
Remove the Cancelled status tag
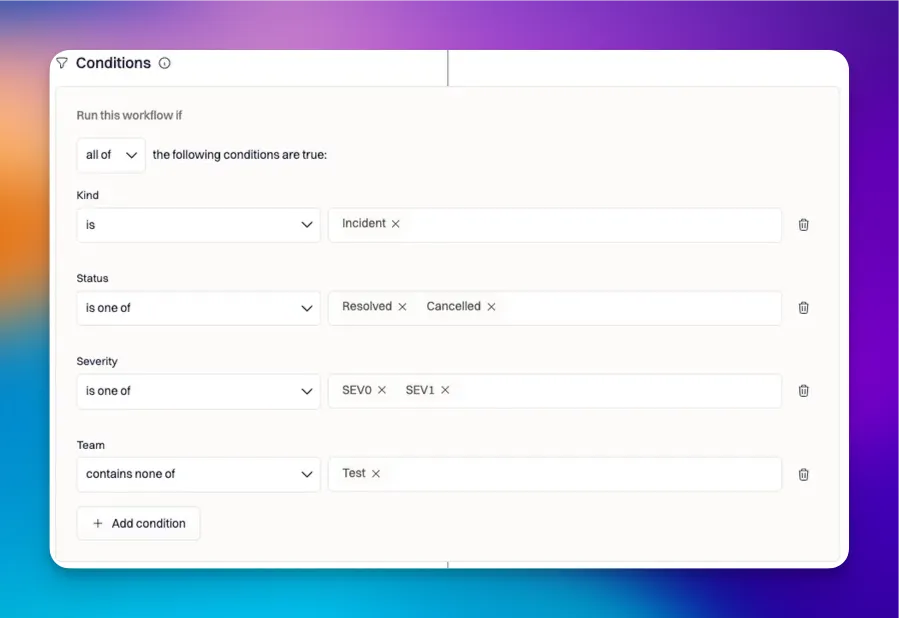[x=491, y=307]
